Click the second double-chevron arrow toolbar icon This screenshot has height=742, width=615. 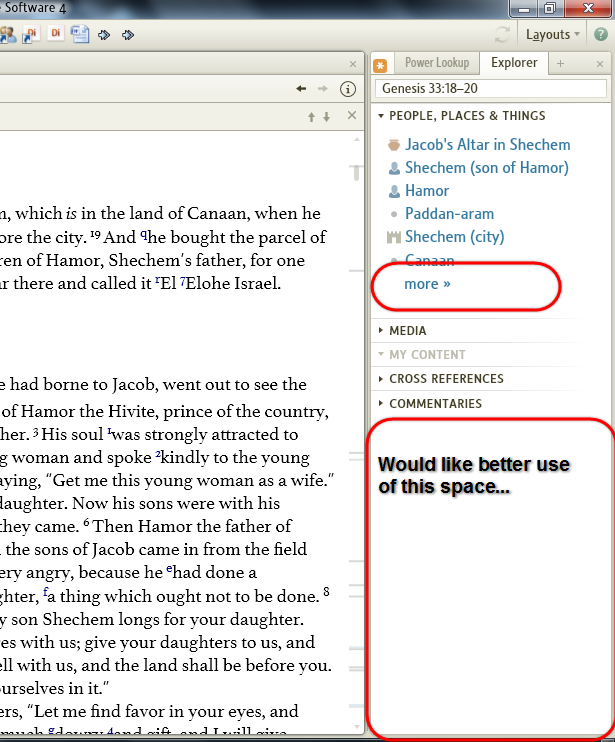point(128,35)
